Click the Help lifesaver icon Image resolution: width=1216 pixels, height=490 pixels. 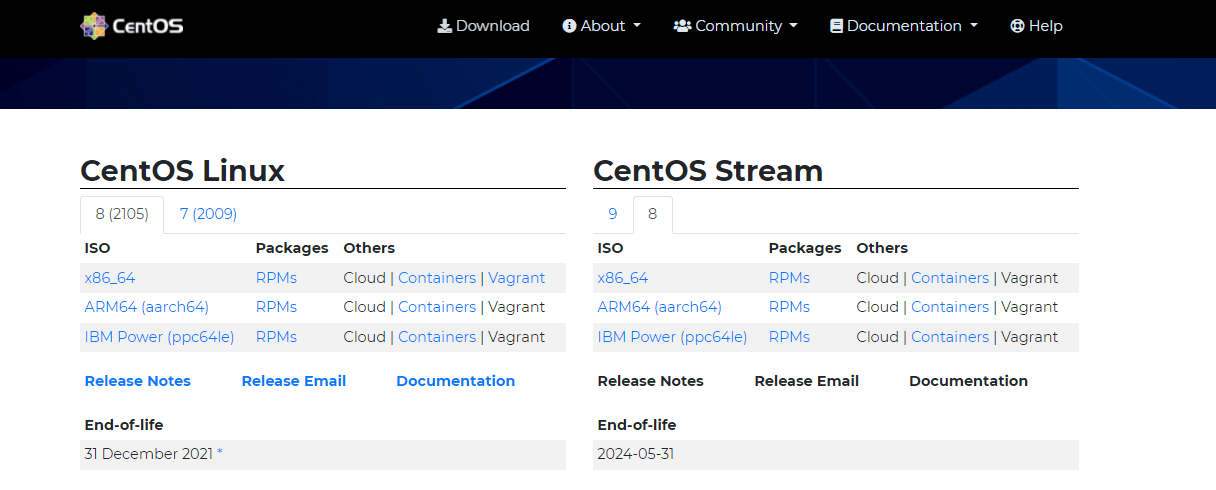1017,26
